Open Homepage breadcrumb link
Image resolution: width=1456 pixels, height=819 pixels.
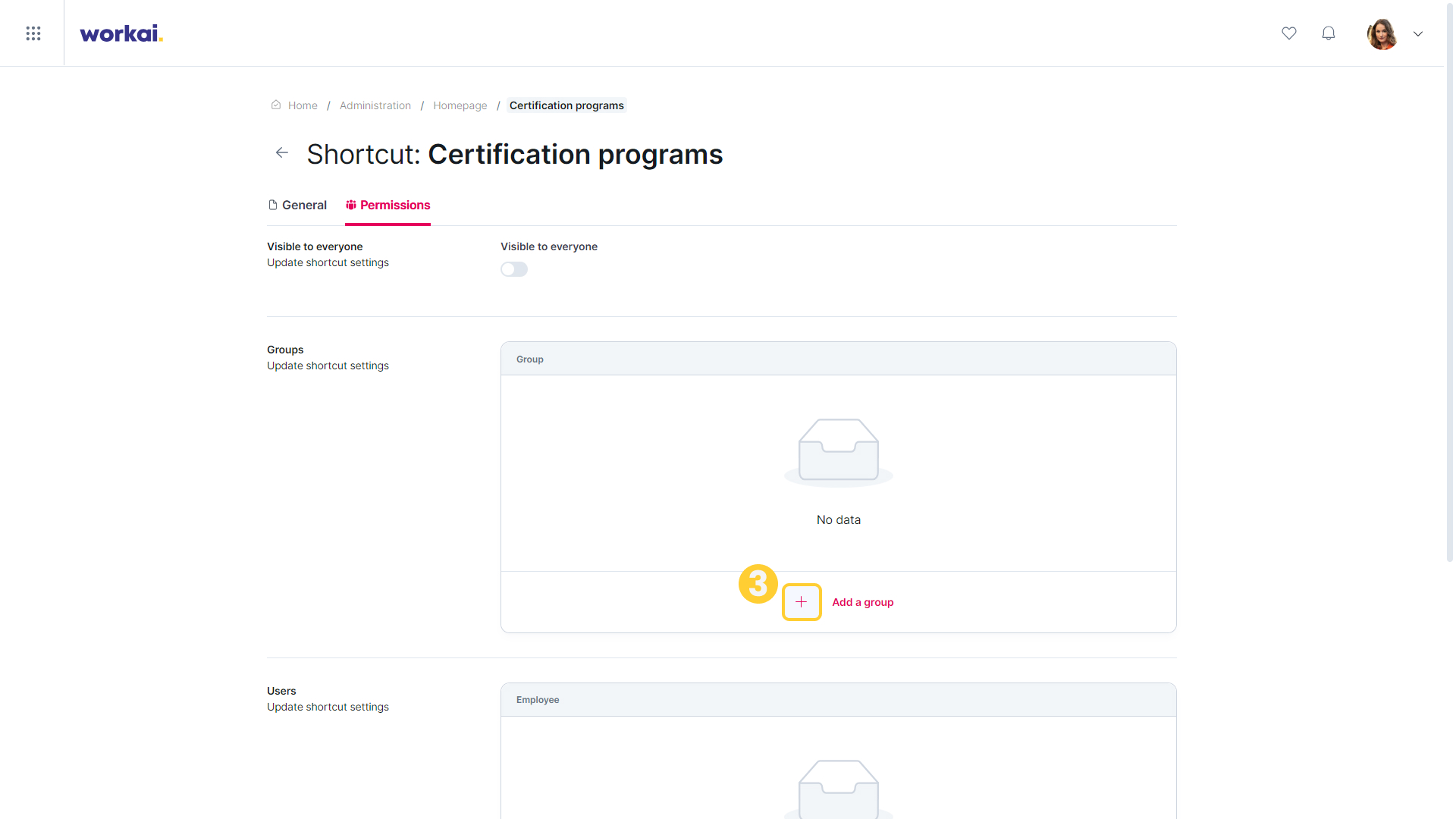pos(460,105)
